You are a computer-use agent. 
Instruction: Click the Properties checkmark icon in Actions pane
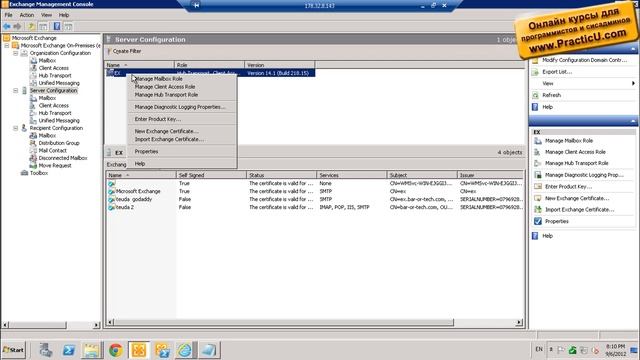coord(538,221)
